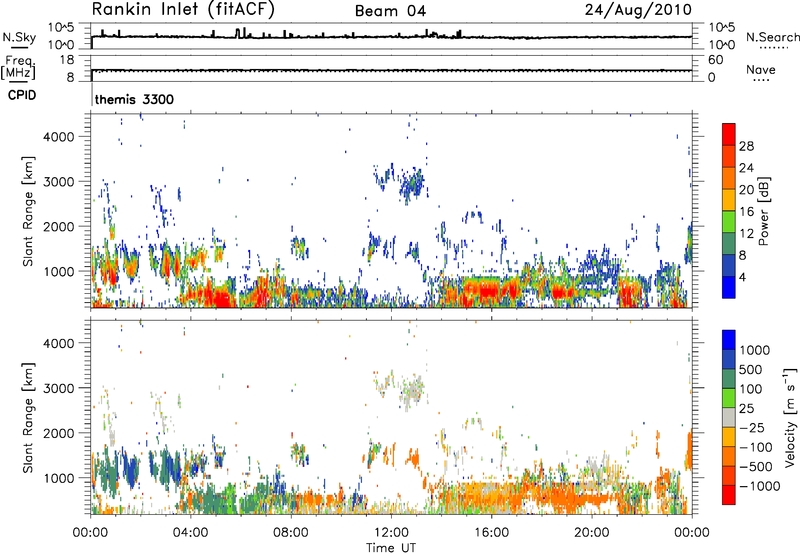The height and width of the screenshot is (554, 800).
Task: Click the 'Rankin Inlet (fitACF)' title text
Action: pyautogui.click(x=183, y=10)
